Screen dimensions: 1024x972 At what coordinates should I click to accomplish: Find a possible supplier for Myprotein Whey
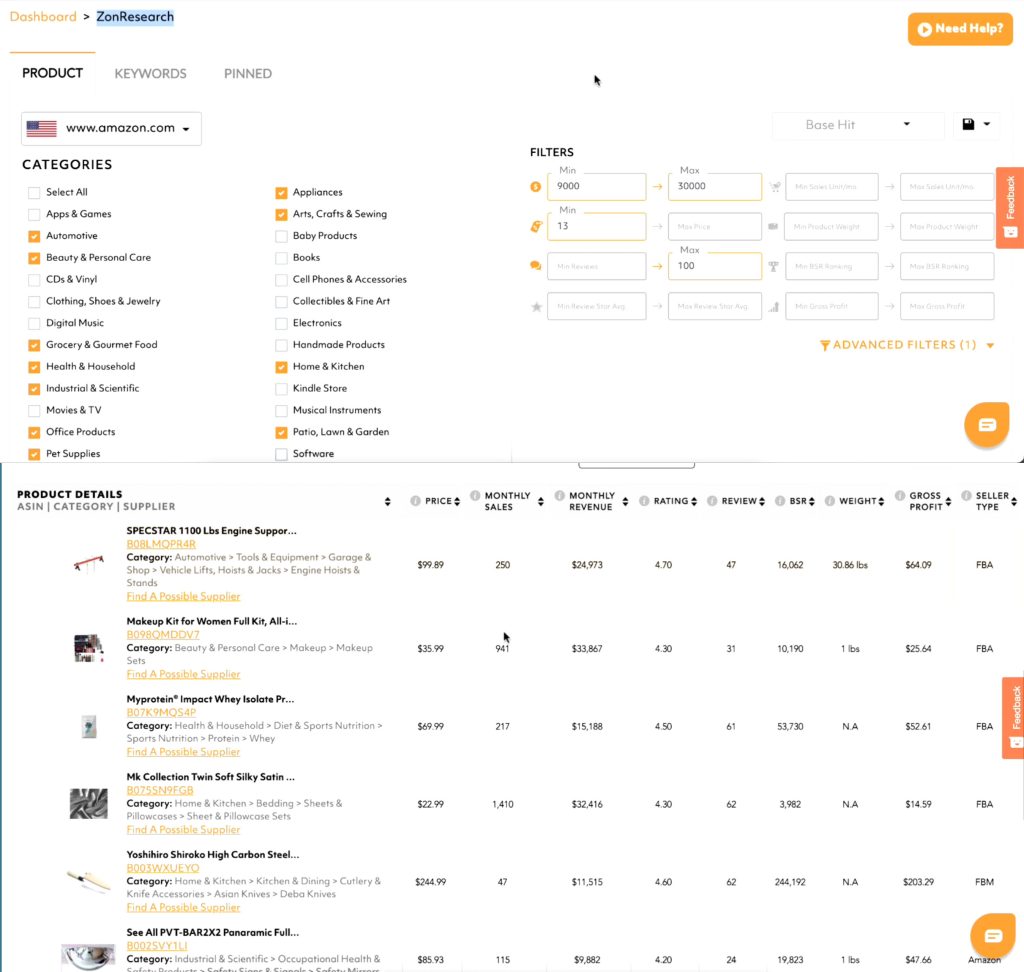tap(184, 752)
